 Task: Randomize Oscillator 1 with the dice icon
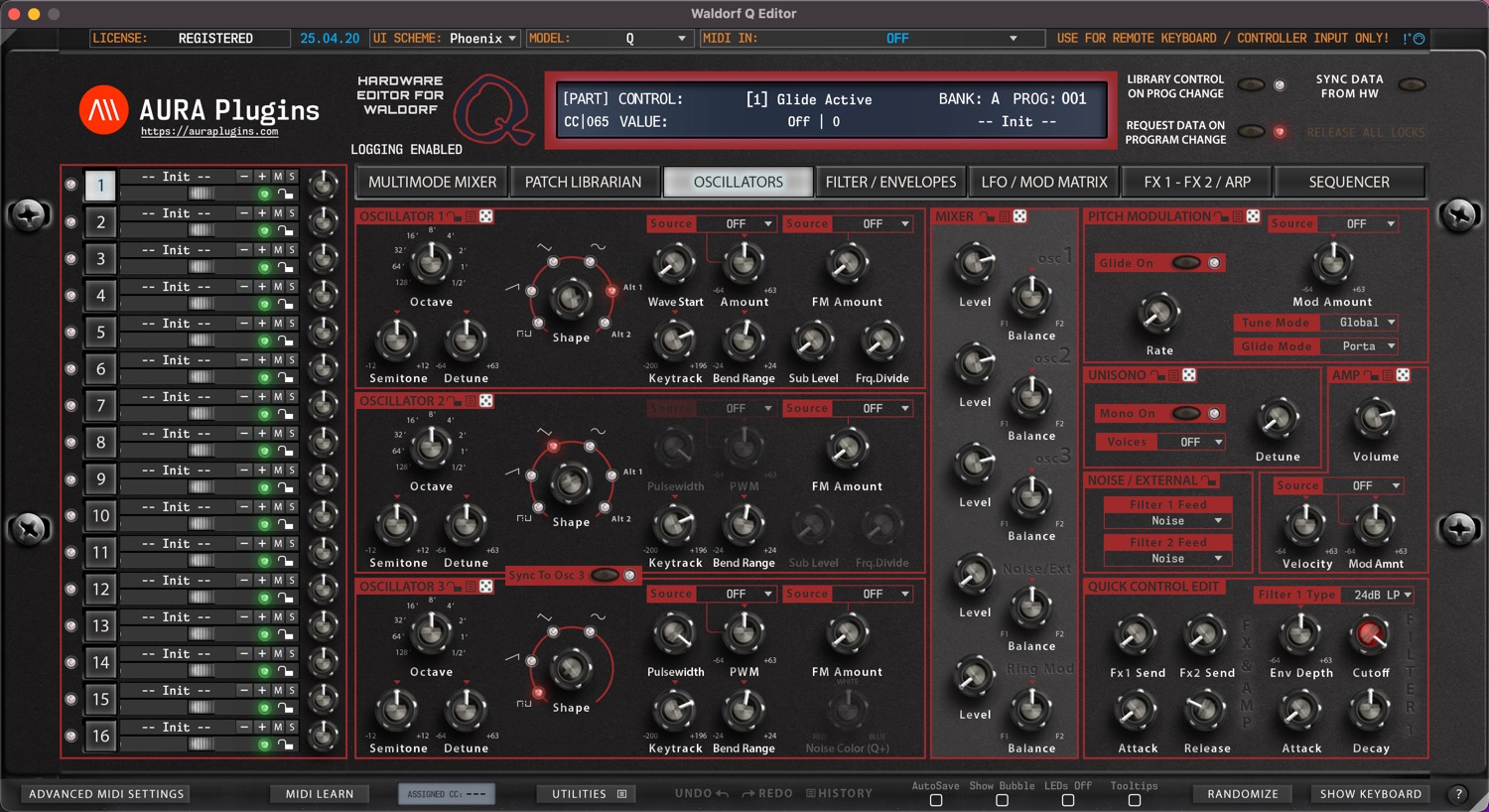pyautogui.click(x=486, y=216)
